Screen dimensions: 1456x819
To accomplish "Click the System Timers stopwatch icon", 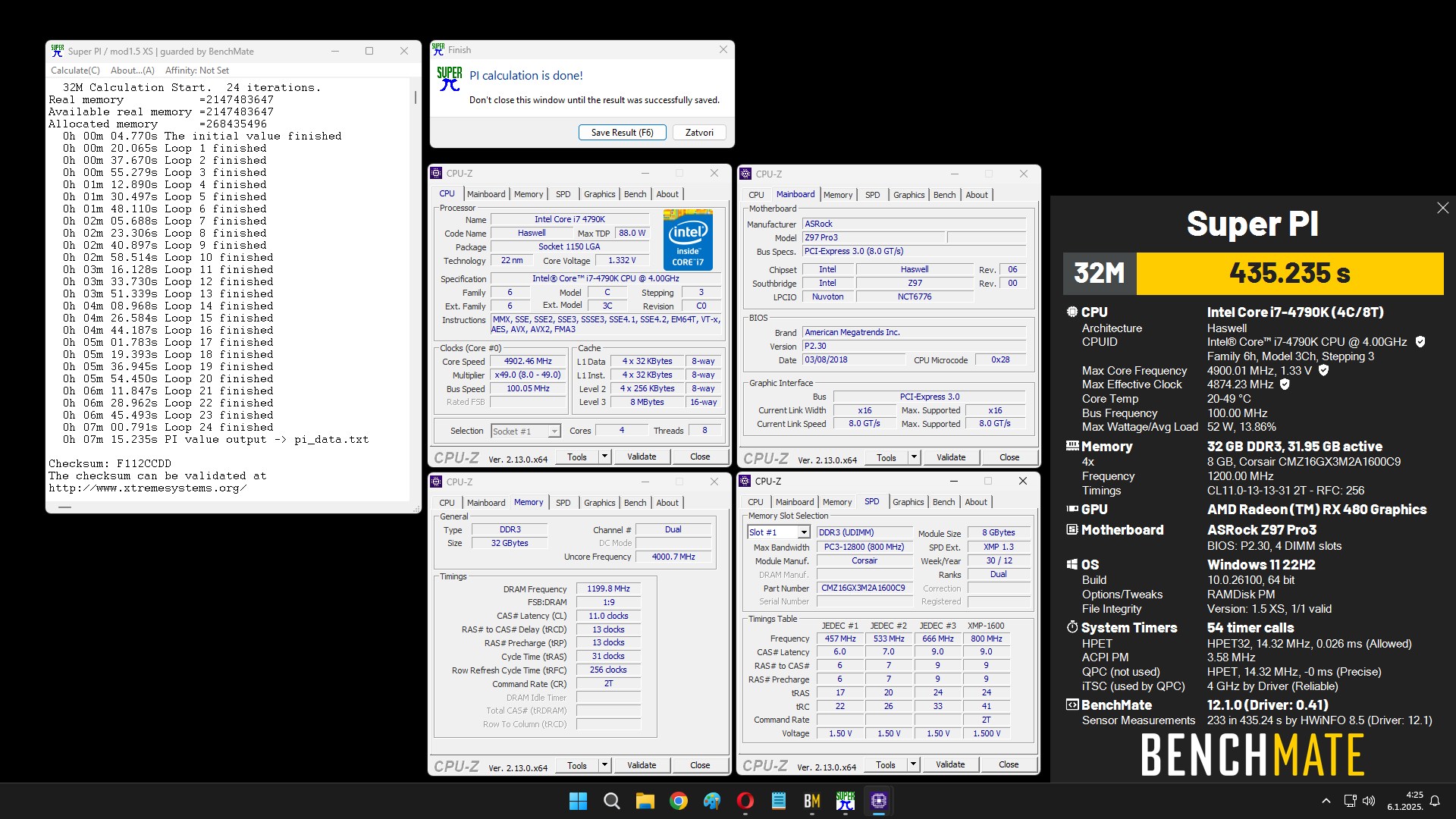I will 1072,627.
